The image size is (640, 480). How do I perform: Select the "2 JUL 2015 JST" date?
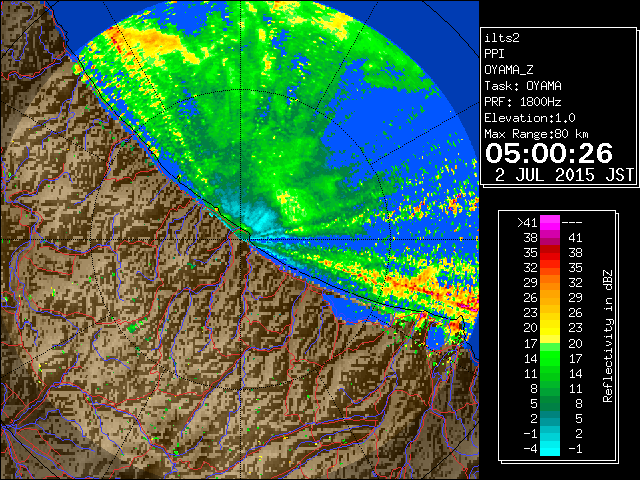[x=564, y=175]
